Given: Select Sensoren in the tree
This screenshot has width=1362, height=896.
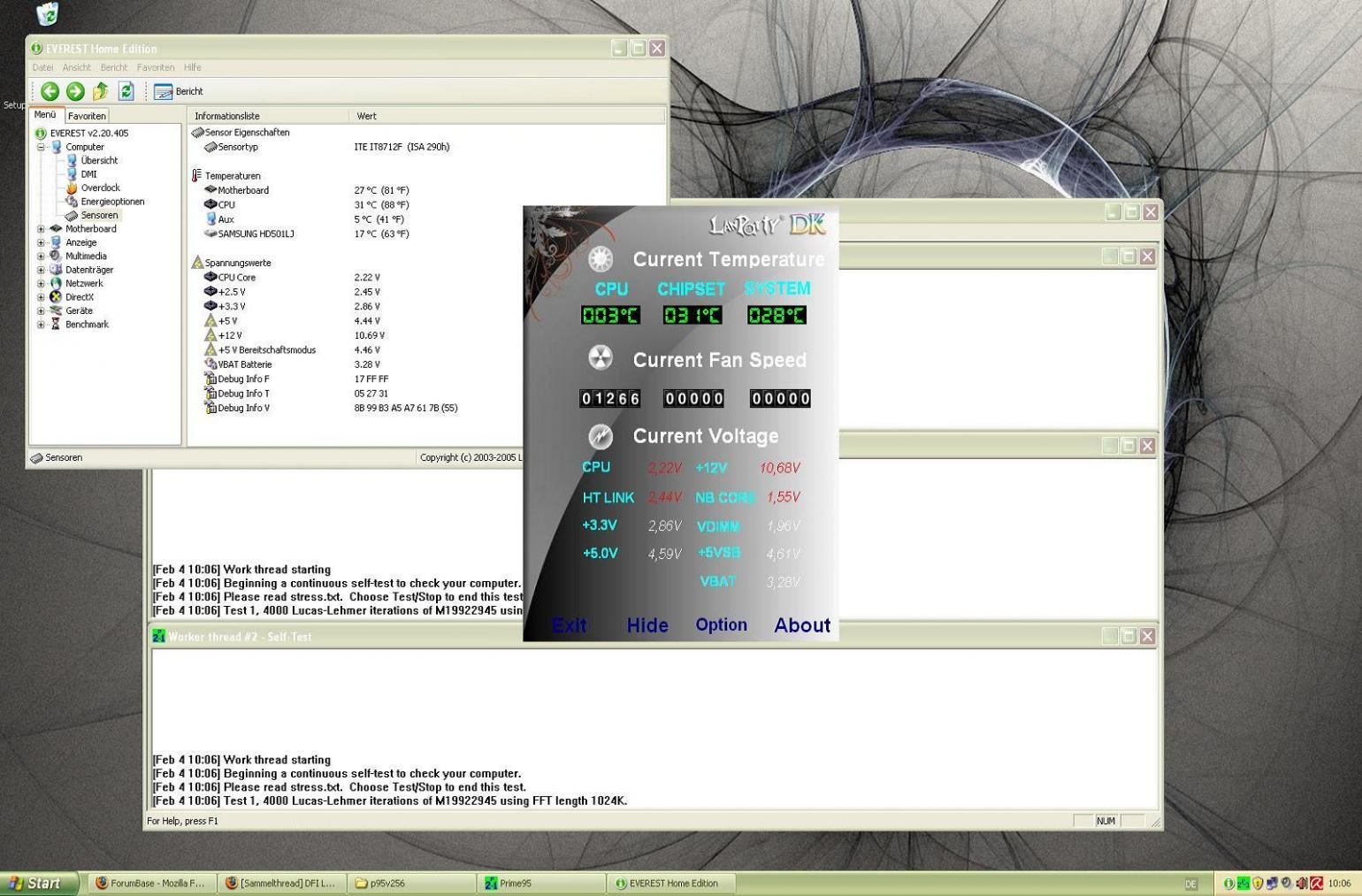Looking at the screenshot, I should (99, 215).
